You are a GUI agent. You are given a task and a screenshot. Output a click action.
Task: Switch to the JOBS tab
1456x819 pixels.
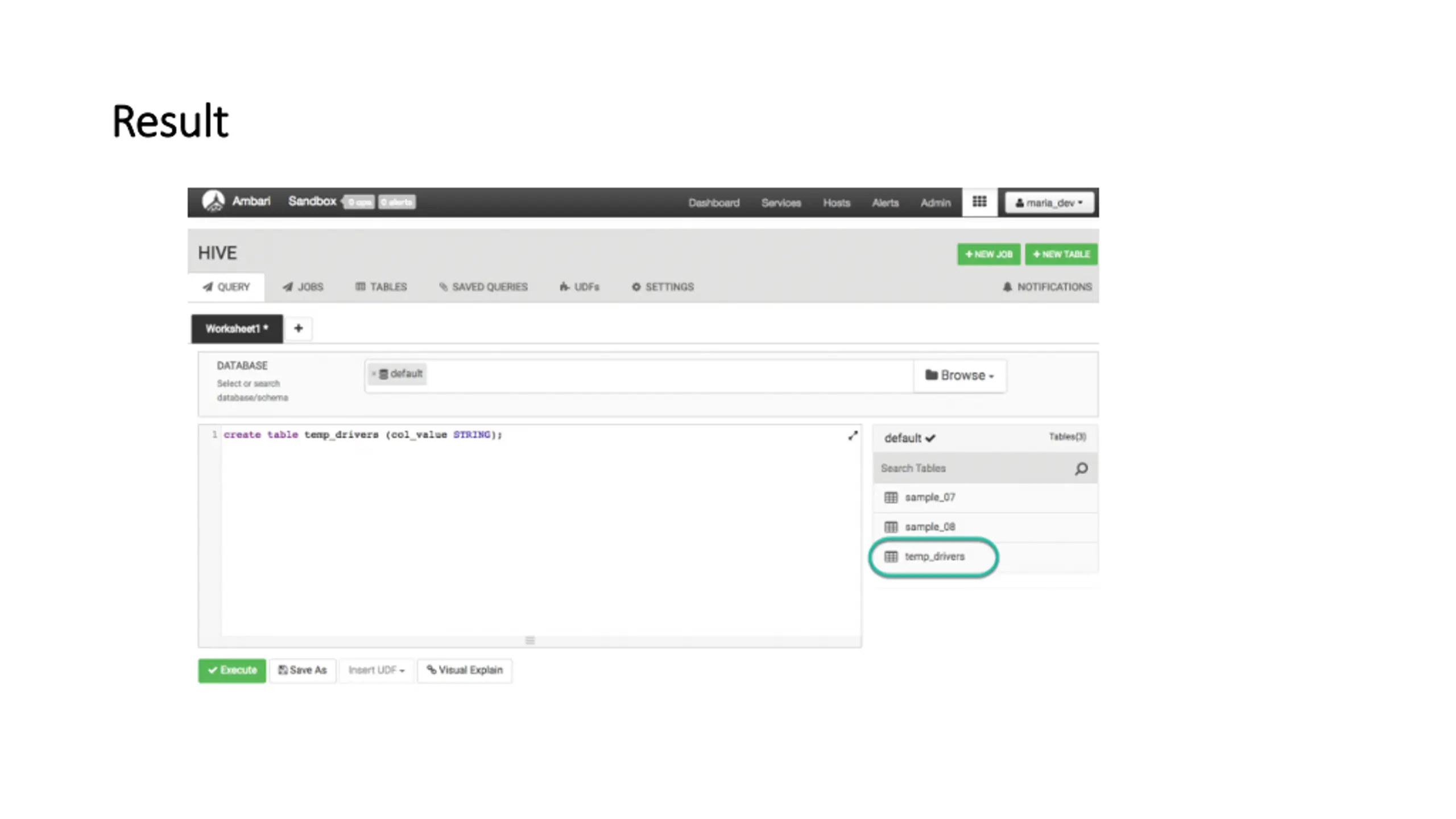(303, 287)
